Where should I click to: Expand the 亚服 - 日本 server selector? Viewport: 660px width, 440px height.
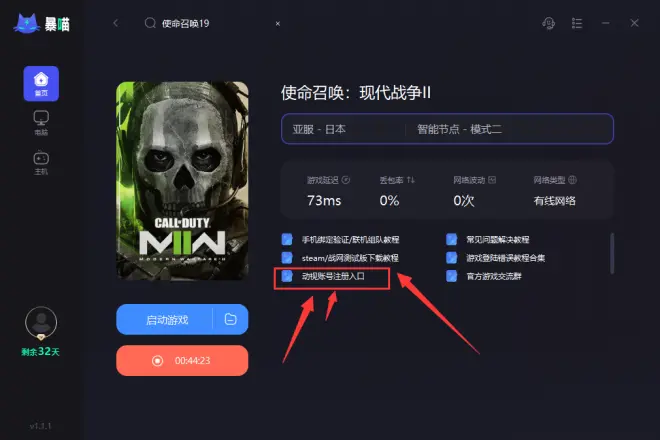point(343,129)
